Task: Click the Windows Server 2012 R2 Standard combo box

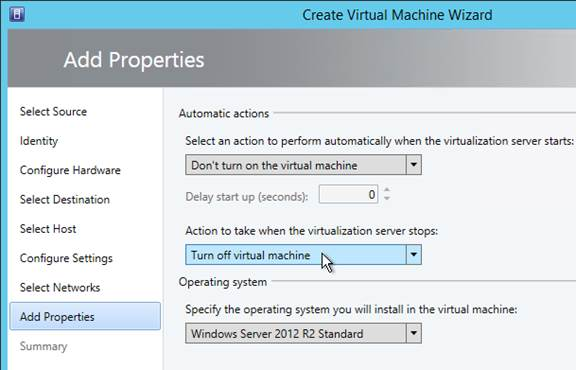Action: (x=303, y=333)
